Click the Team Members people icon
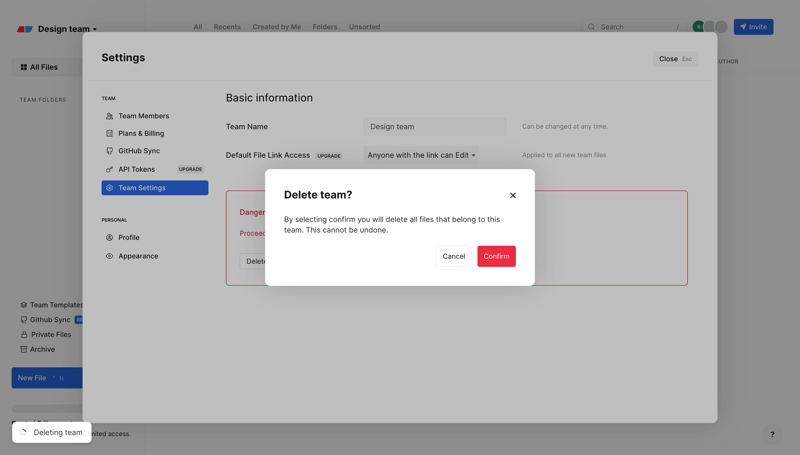This screenshot has height=455, width=800. pyautogui.click(x=109, y=116)
